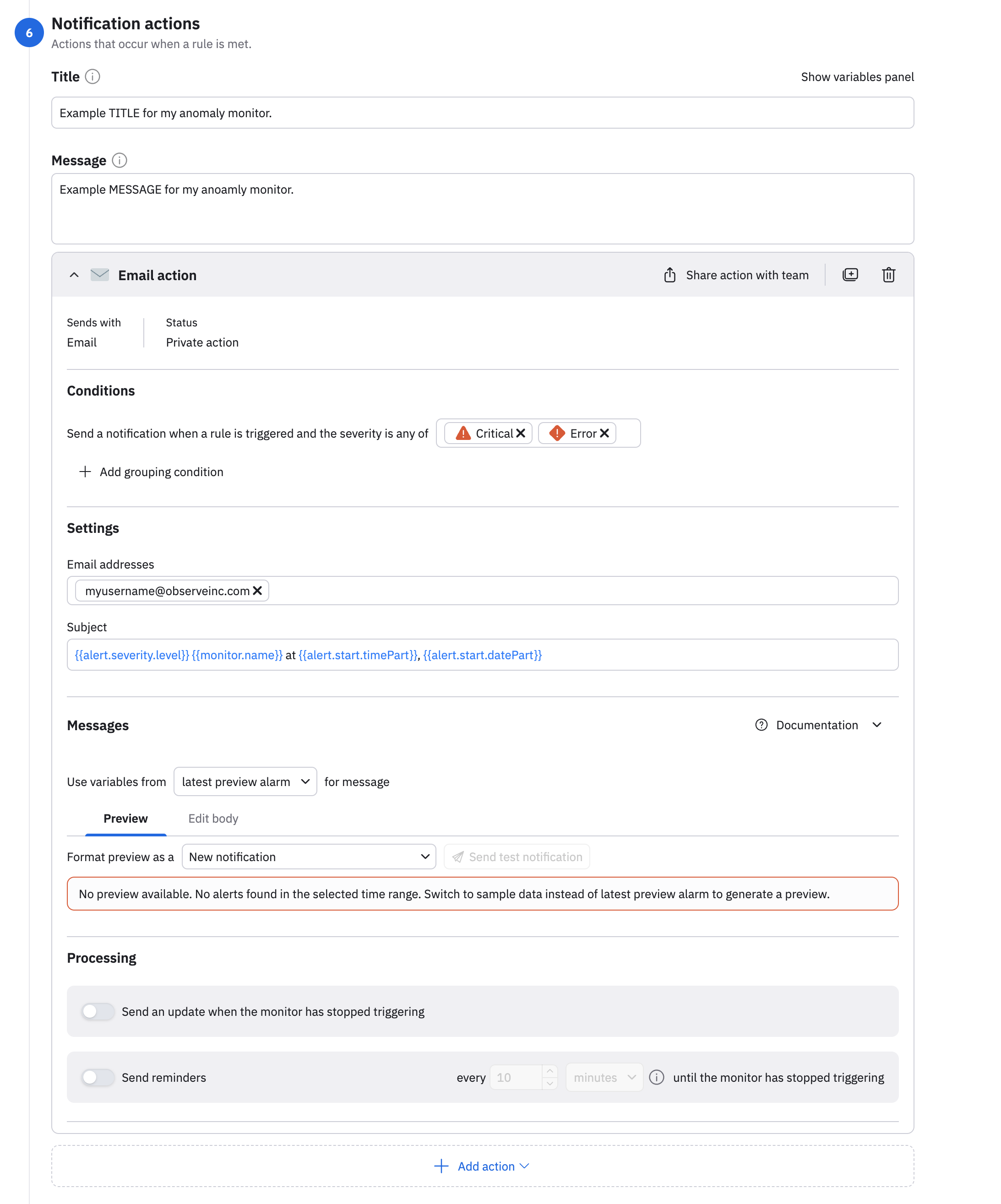Expand the Documentation section

point(817,725)
